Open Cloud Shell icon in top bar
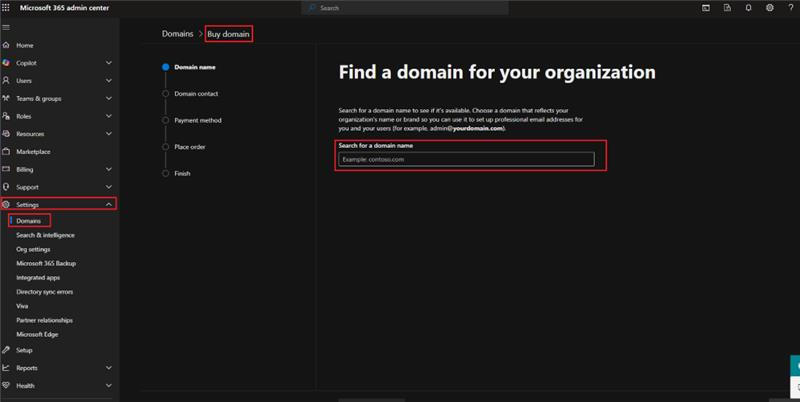This screenshot has width=800, height=402. (706, 8)
